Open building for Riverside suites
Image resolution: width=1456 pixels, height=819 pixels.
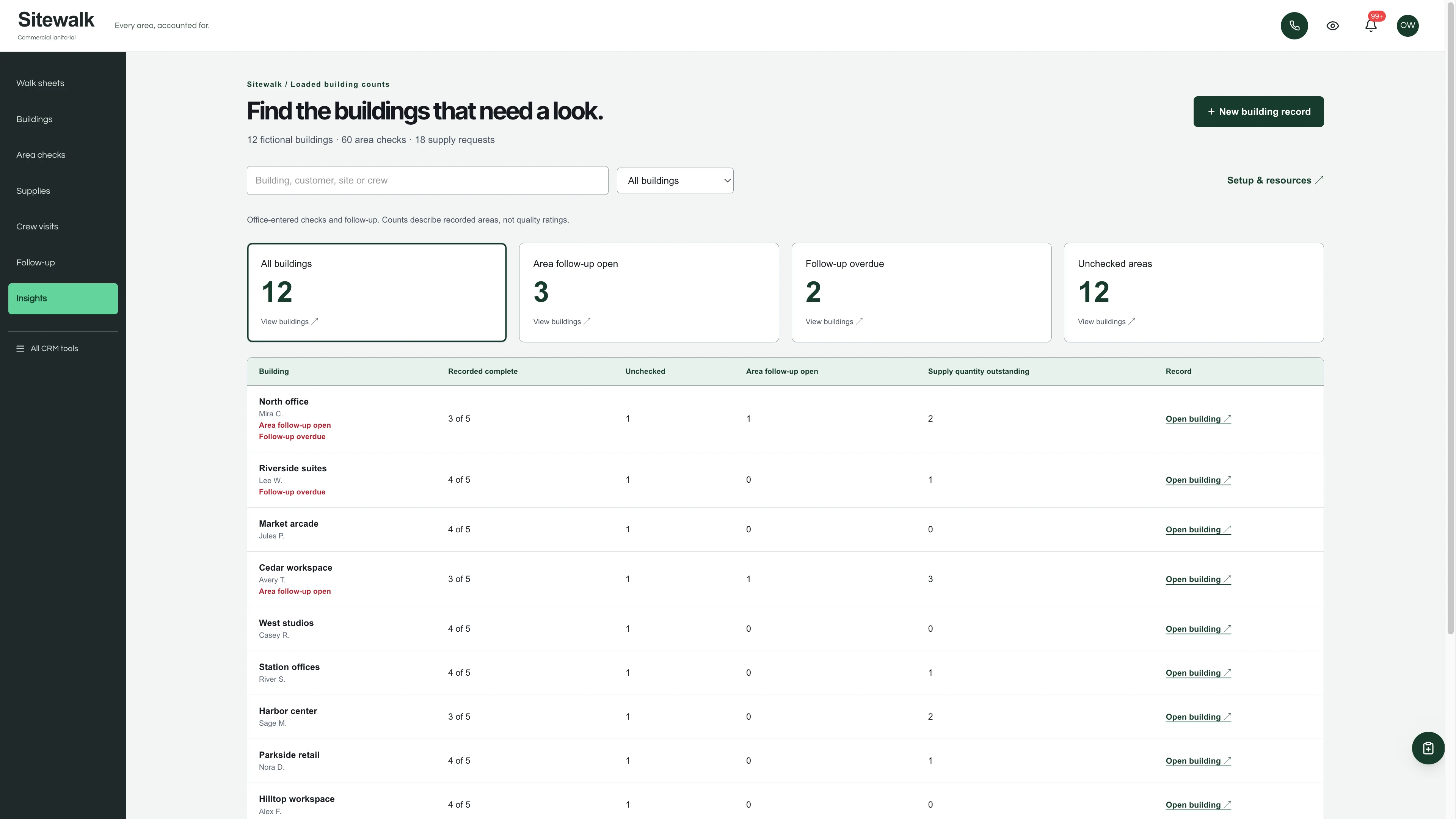(1198, 480)
